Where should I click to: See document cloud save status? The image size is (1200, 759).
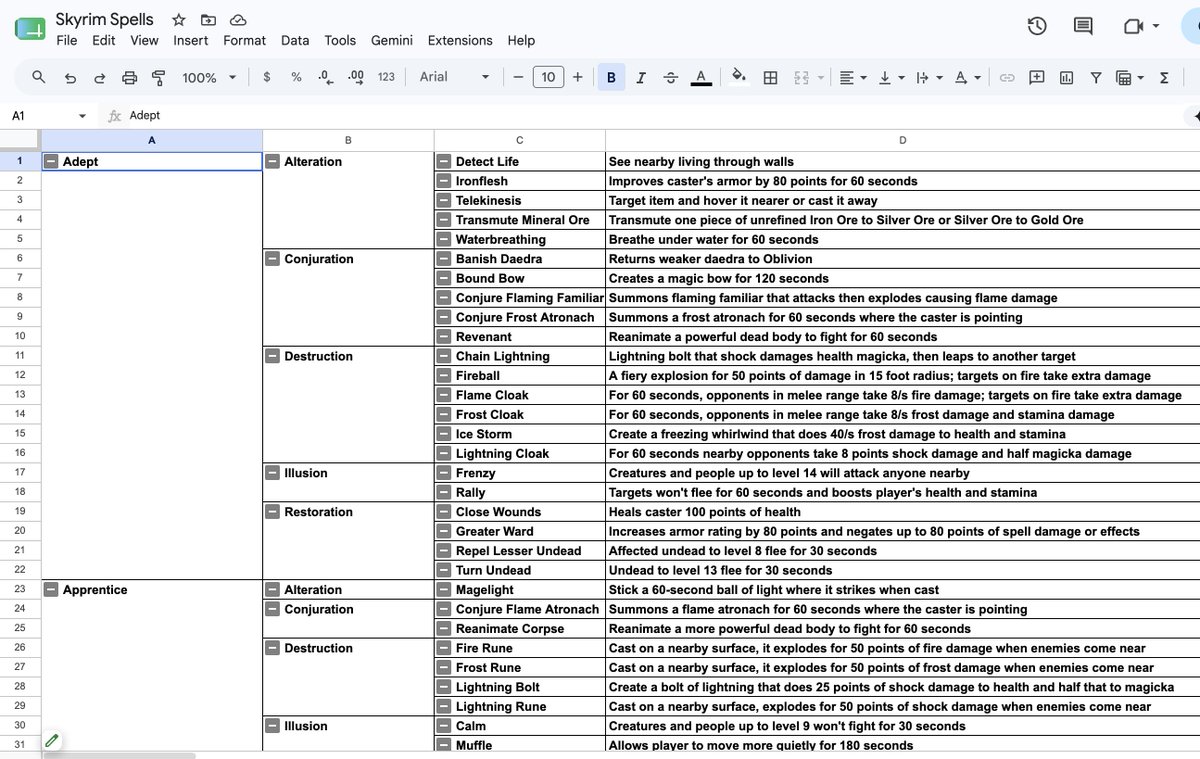238,20
